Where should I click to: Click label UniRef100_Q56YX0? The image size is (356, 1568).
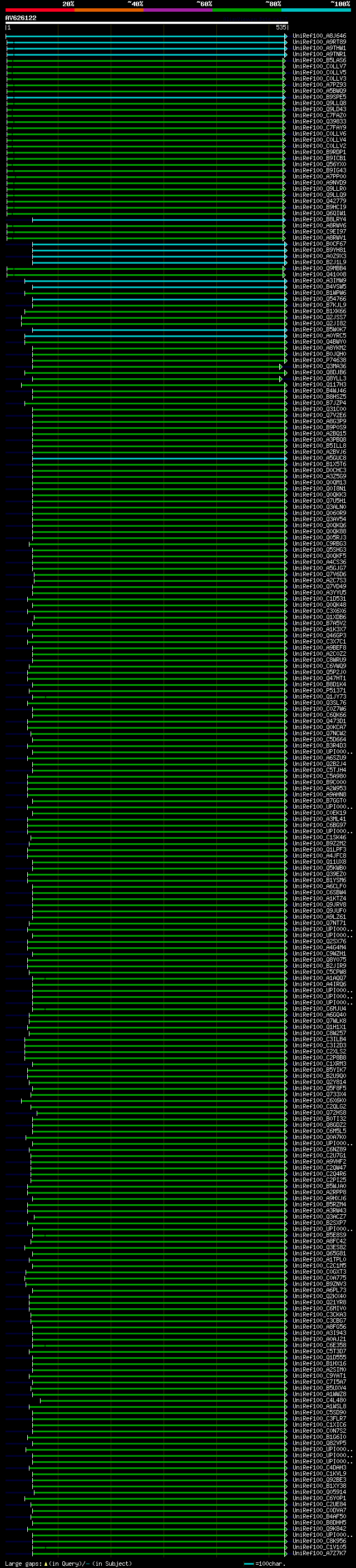pos(319,164)
